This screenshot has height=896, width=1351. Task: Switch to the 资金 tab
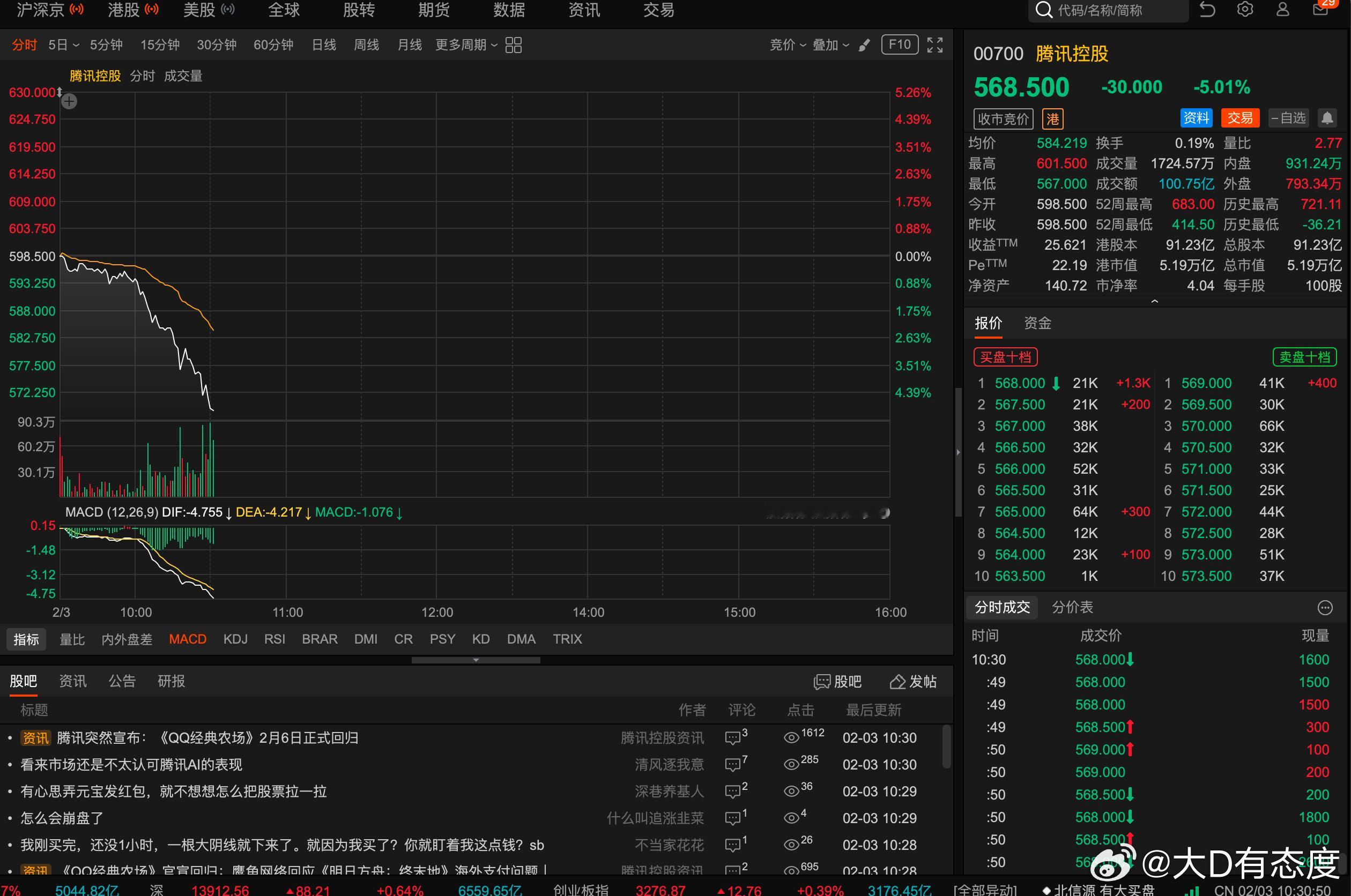pos(1037,324)
